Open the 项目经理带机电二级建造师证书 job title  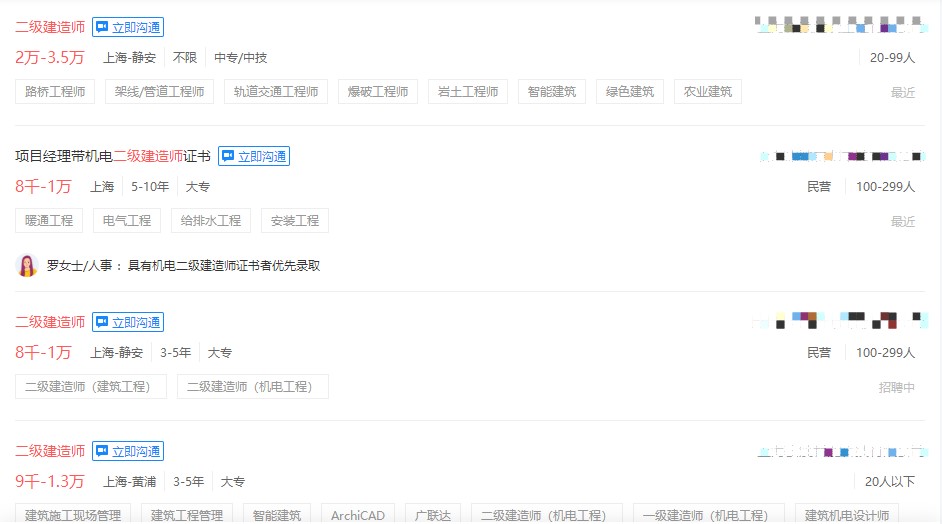(x=112, y=156)
